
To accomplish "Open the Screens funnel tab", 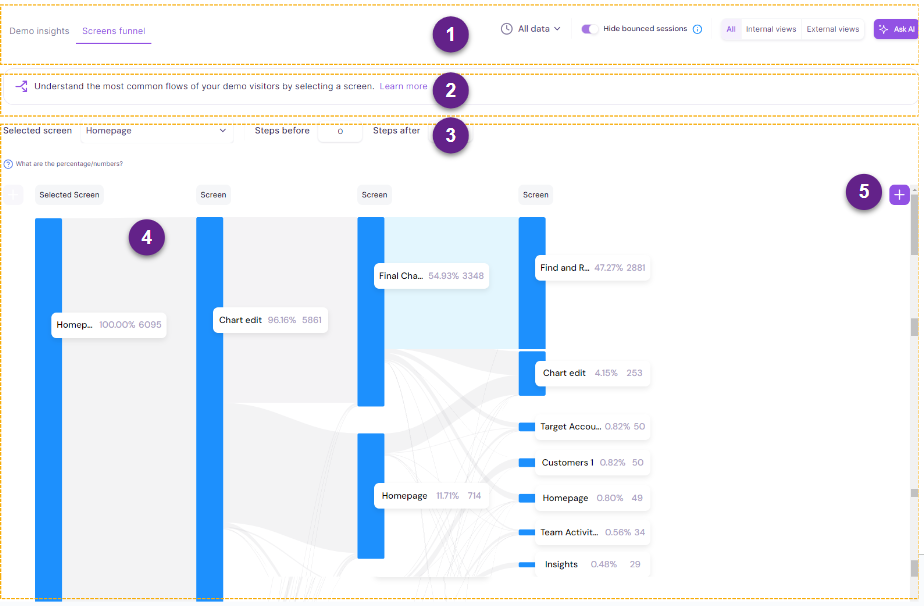I will 113,30.
